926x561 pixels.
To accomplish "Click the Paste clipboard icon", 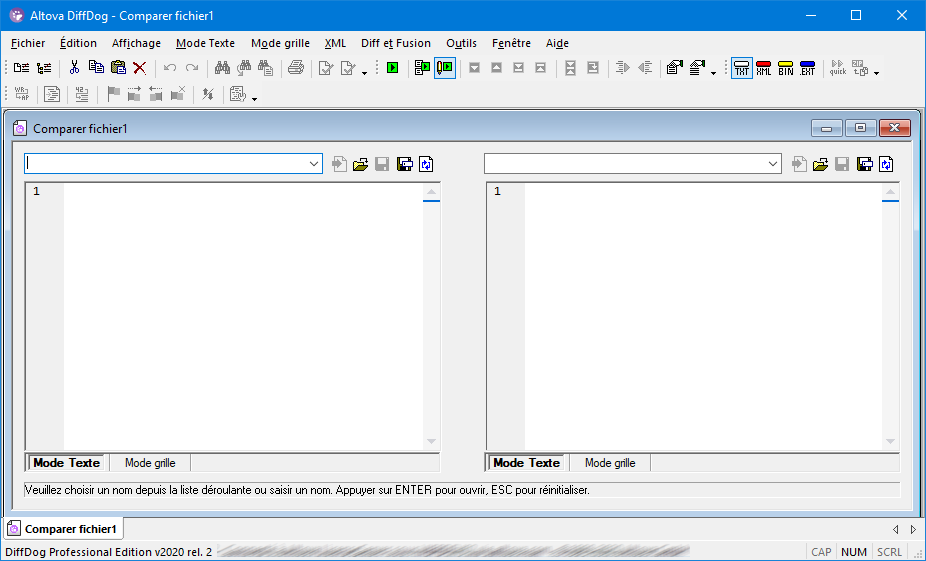I will point(118,68).
